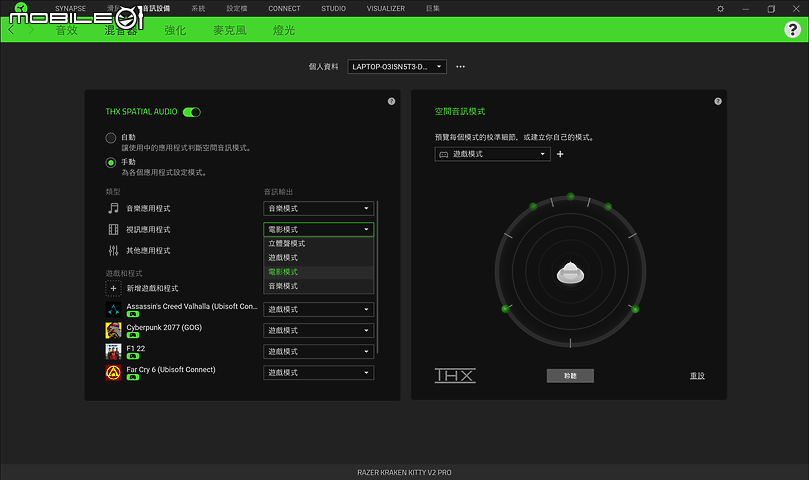The width and height of the screenshot is (809, 480).
Task: Click the F1 22 game icon
Action: [114, 351]
